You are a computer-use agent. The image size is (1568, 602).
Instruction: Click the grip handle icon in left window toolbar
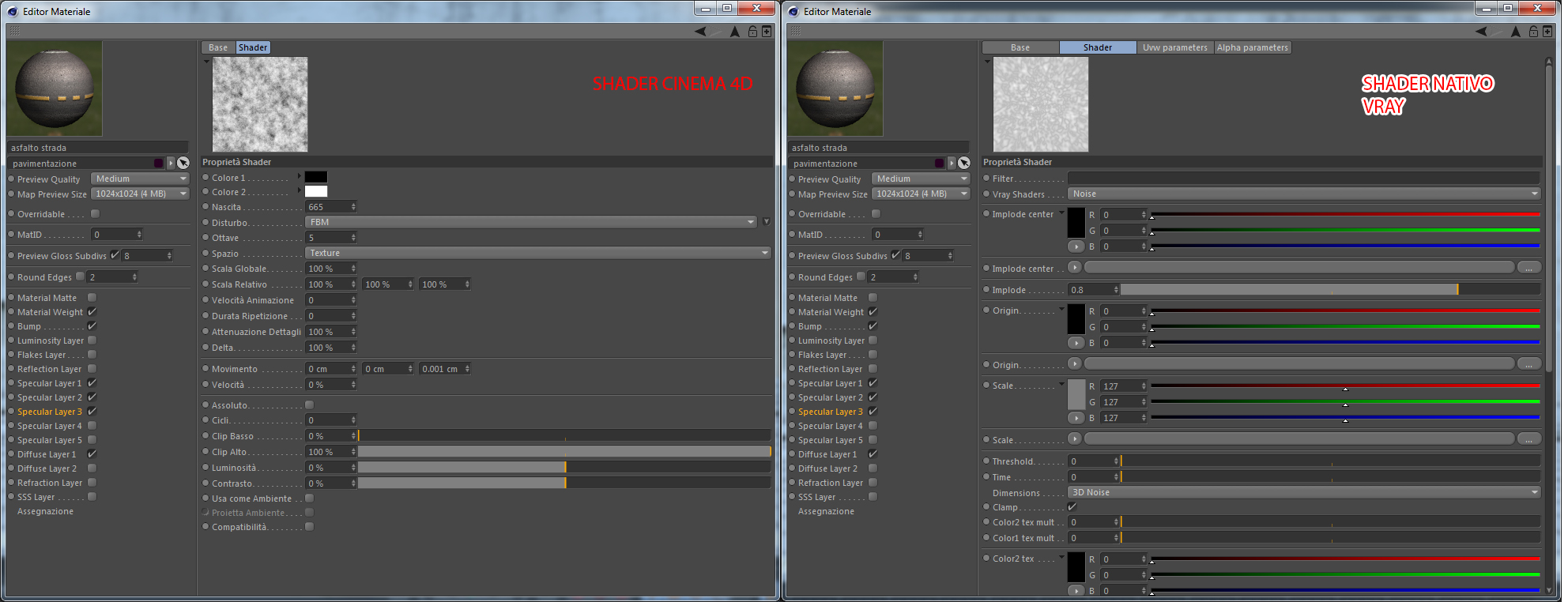(x=14, y=31)
